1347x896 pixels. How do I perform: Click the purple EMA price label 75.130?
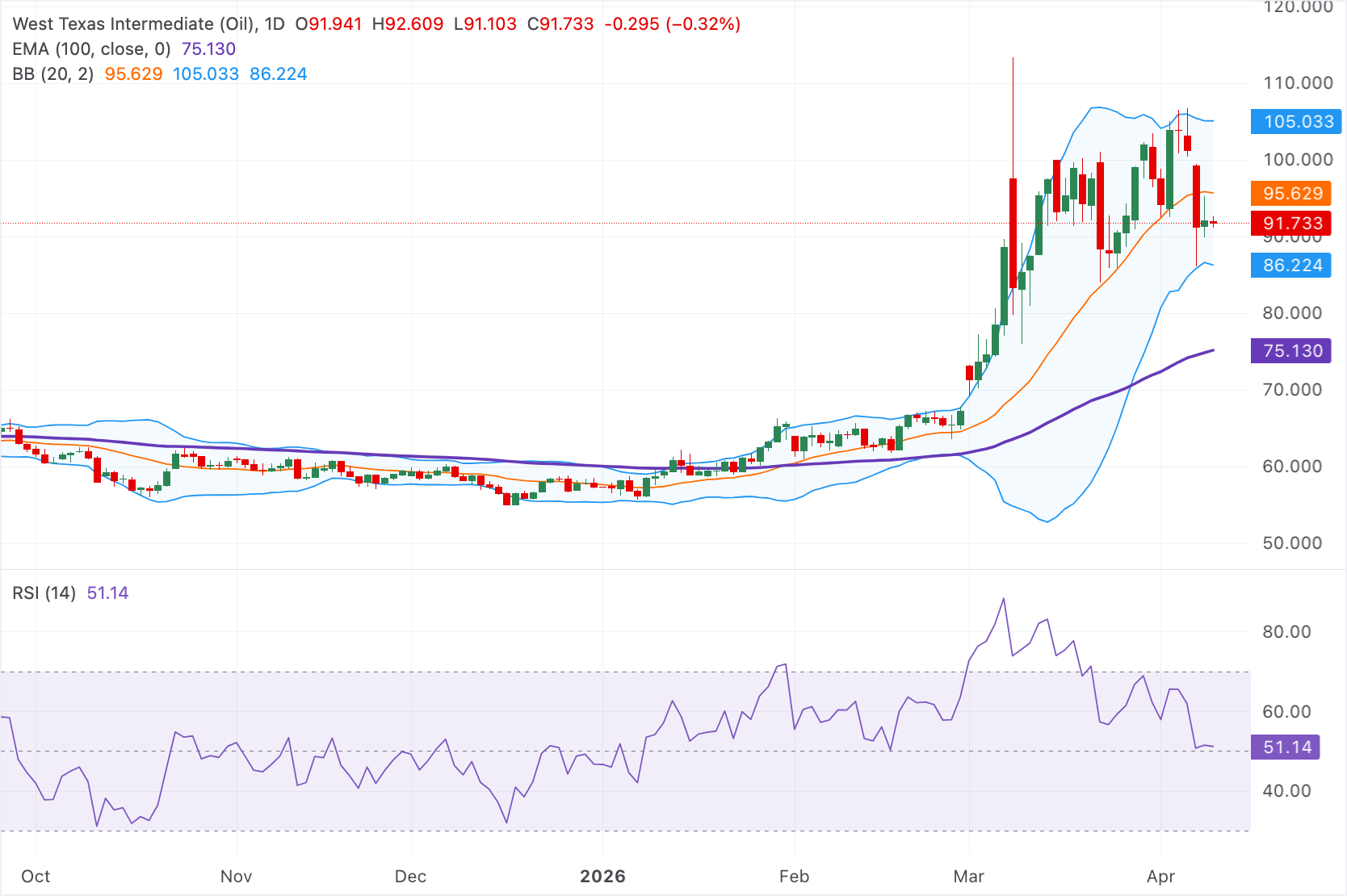1290,350
